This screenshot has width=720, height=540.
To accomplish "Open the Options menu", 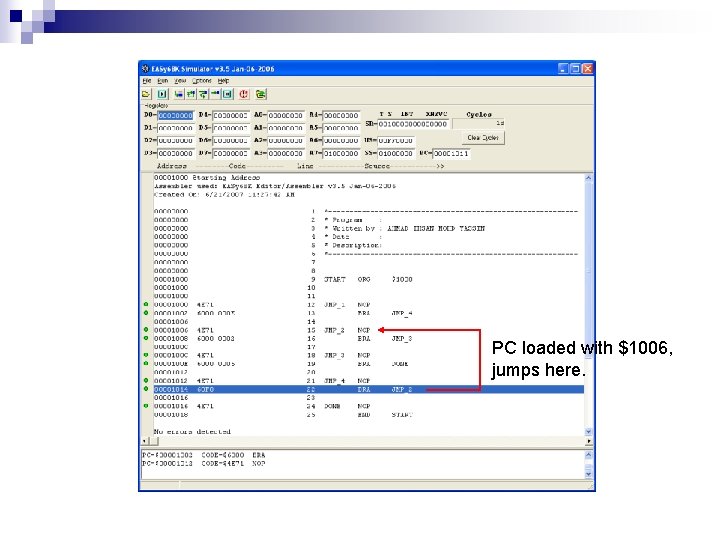I will pyautogui.click(x=202, y=81).
